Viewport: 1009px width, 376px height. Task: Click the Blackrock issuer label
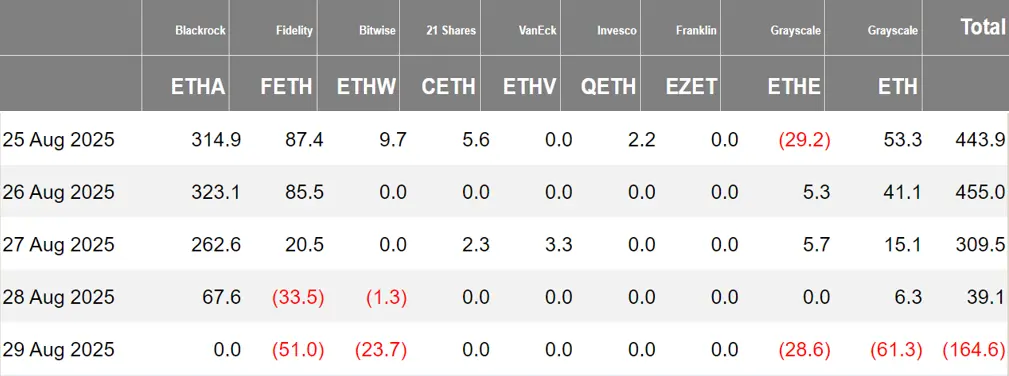(x=200, y=30)
